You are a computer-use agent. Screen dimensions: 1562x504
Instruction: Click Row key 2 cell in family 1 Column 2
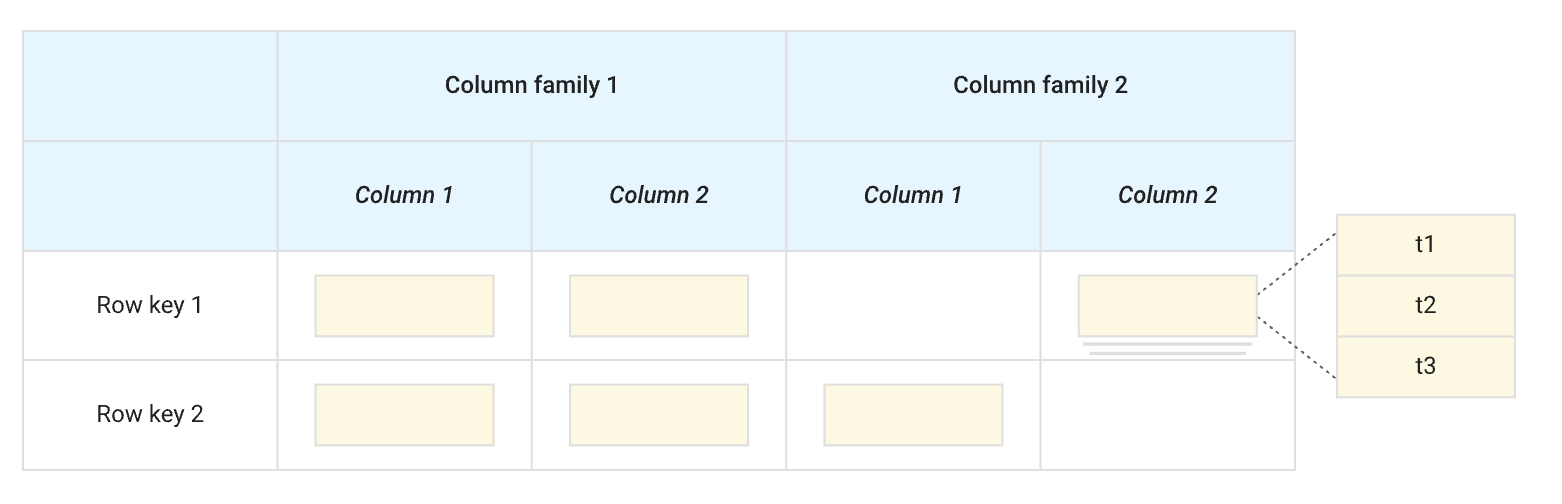658,414
